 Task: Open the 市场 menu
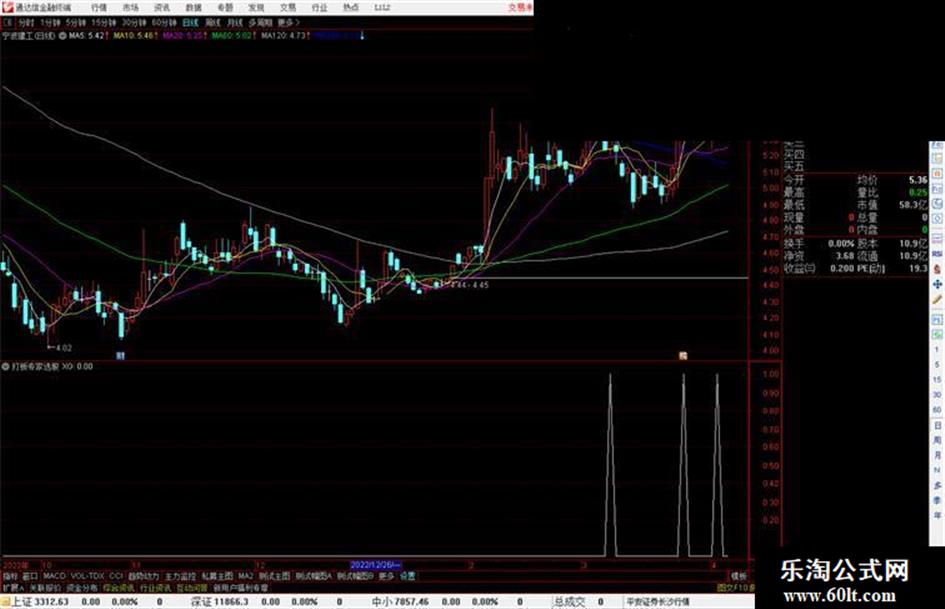click(130, 8)
